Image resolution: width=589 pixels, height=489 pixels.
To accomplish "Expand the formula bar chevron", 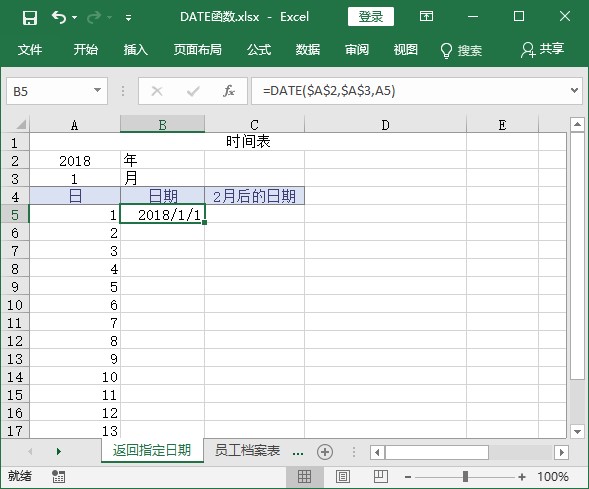I will pyautogui.click(x=574, y=91).
